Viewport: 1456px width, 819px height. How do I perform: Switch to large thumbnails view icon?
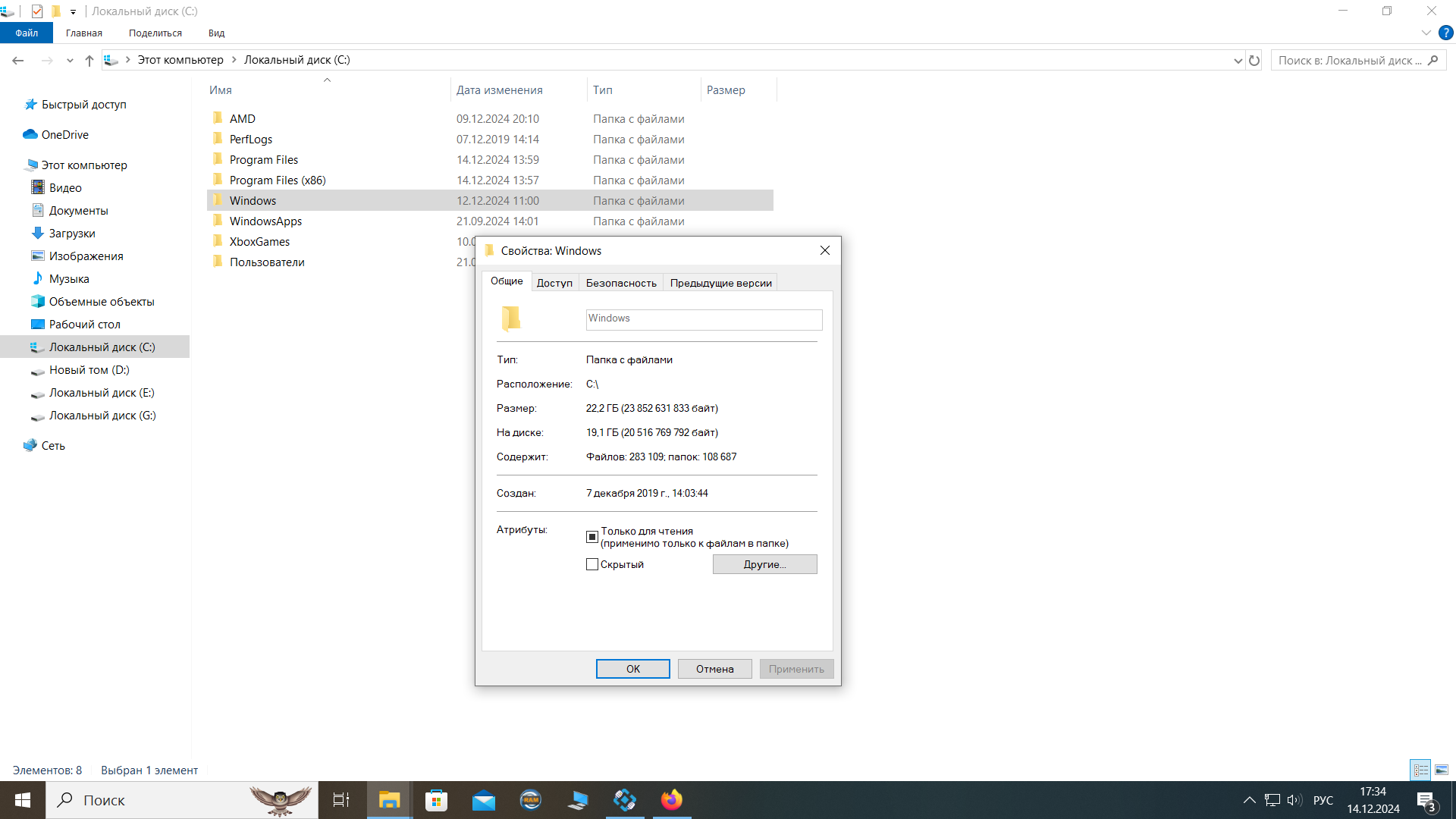coord(1442,770)
